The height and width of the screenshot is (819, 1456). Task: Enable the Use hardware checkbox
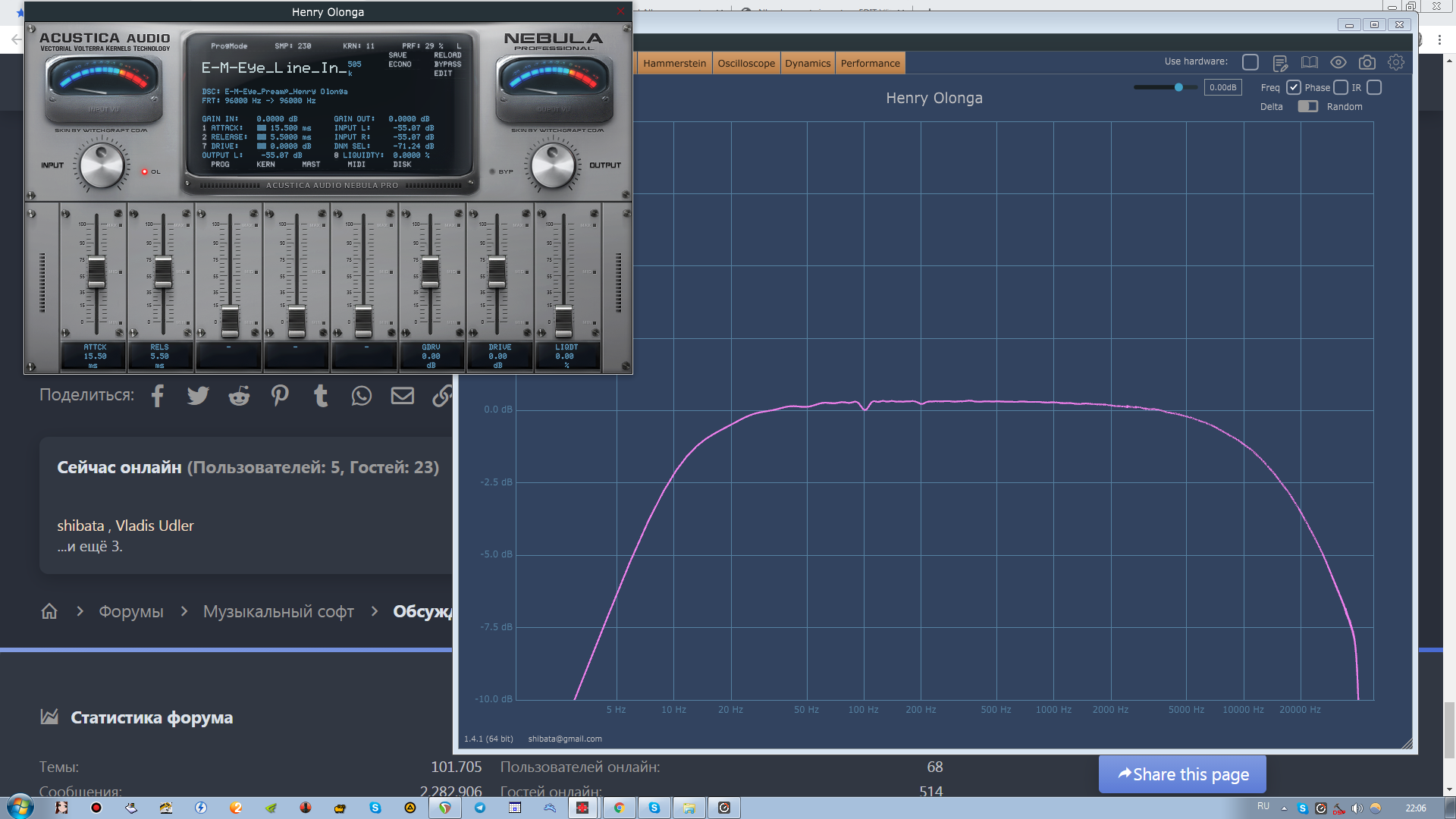pyautogui.click(x=1250, y=62)
